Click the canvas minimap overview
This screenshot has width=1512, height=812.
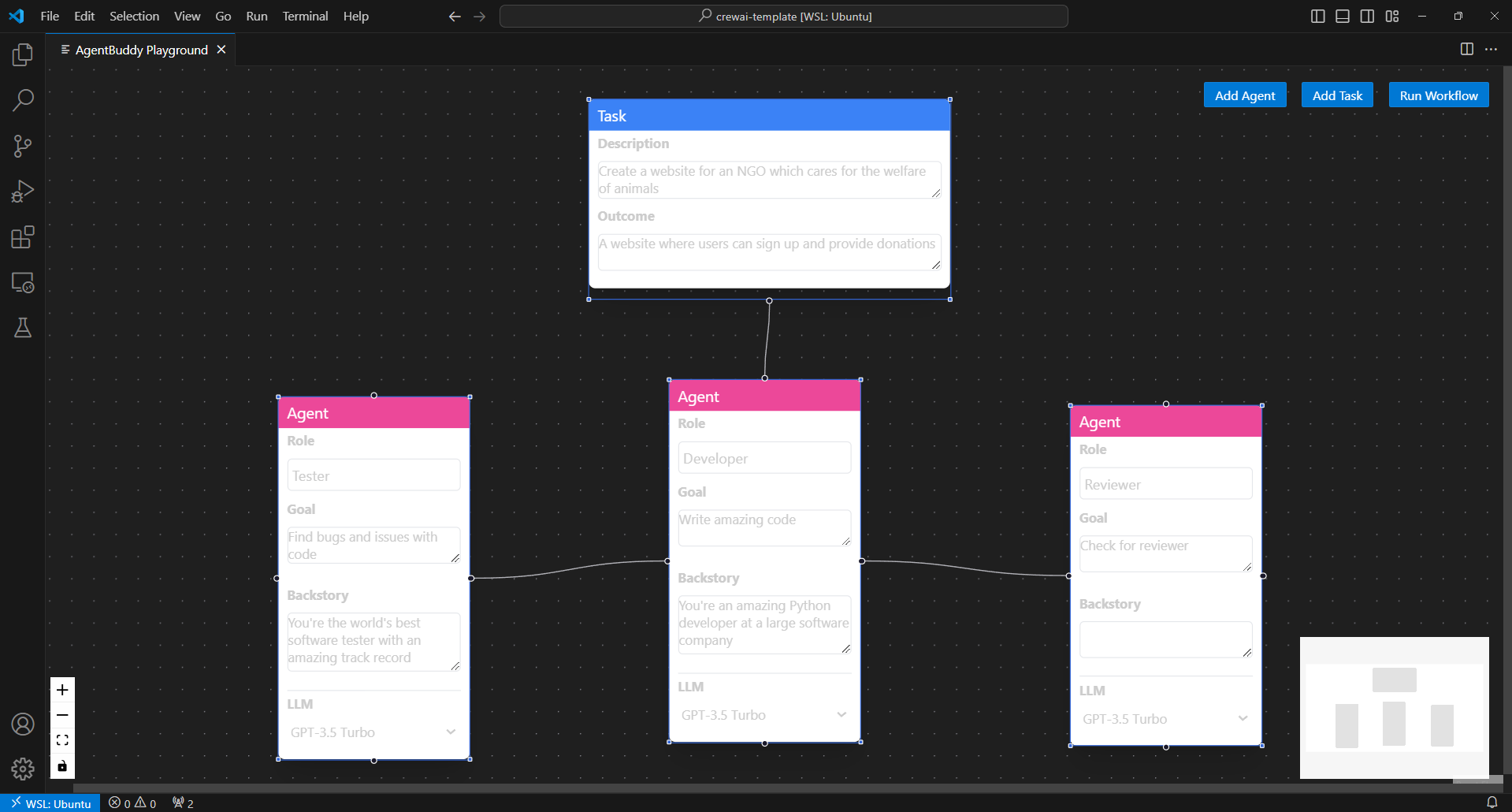tap(1394, 708)
